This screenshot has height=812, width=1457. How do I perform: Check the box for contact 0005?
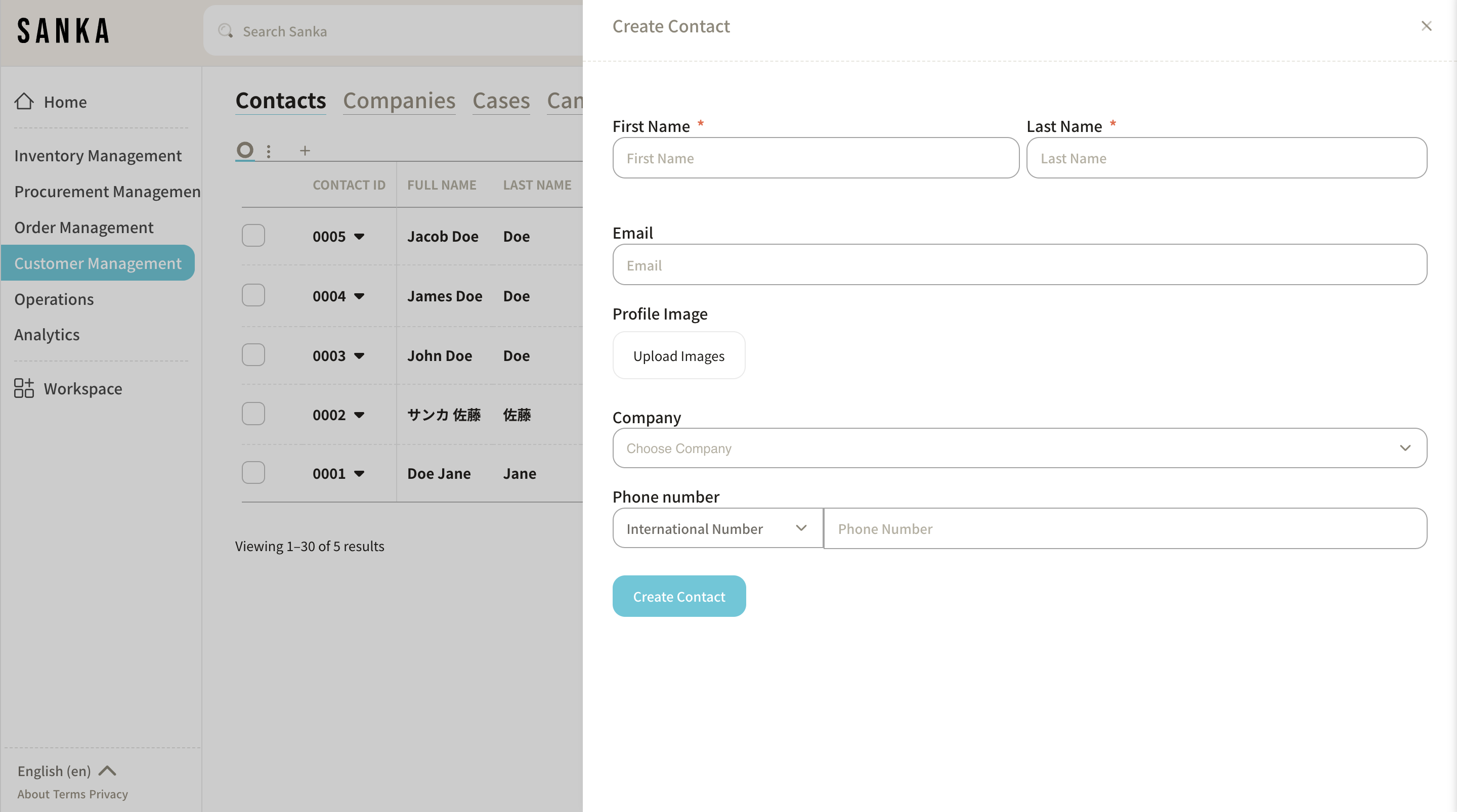coord(253,236)
